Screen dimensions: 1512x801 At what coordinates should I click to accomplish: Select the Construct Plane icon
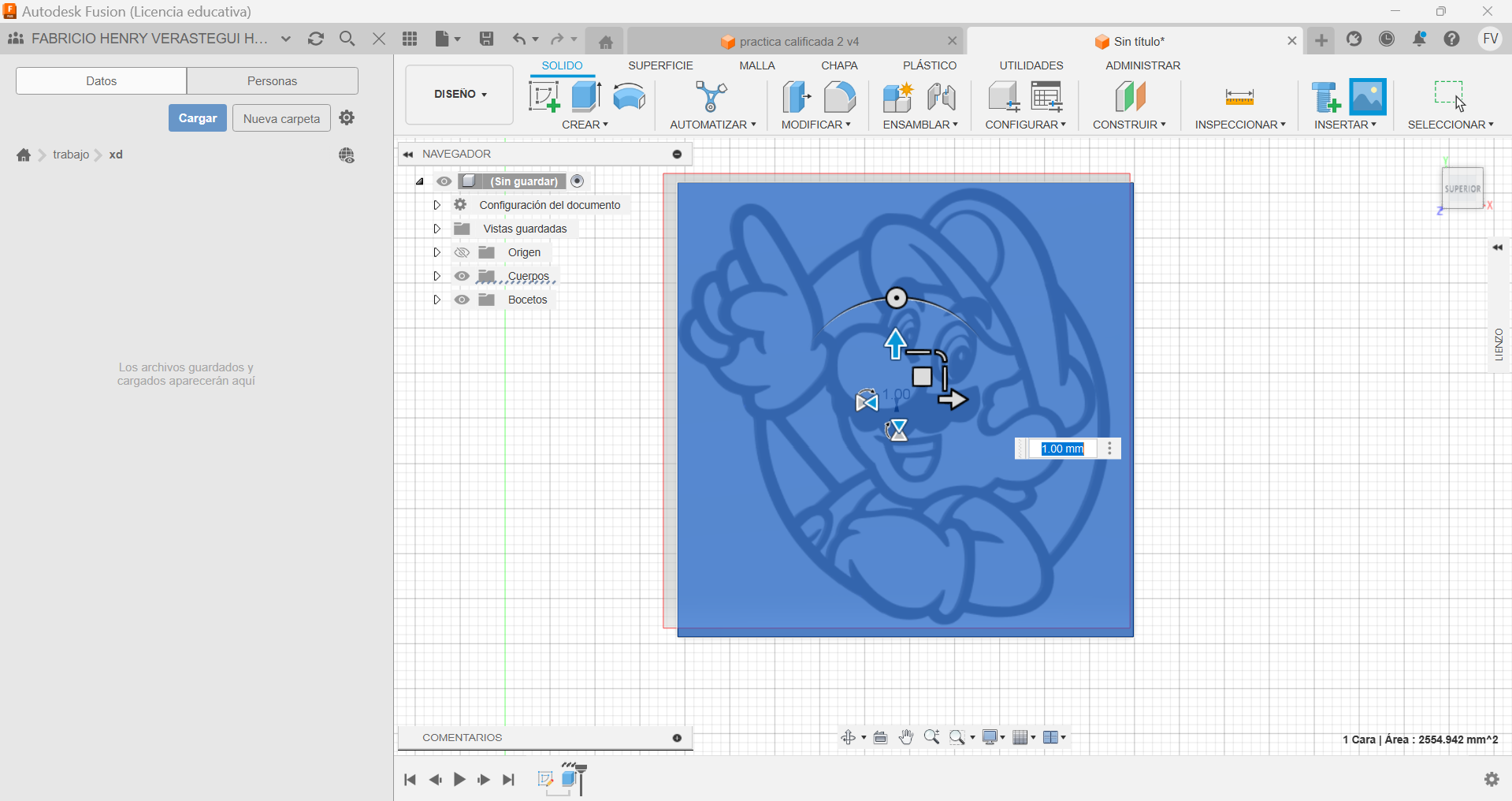click(x=1130, y=98)
